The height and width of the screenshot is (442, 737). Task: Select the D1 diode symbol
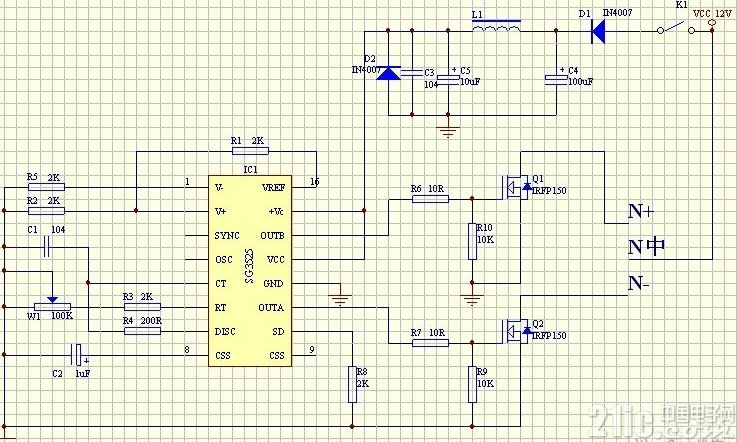(598, 32)
